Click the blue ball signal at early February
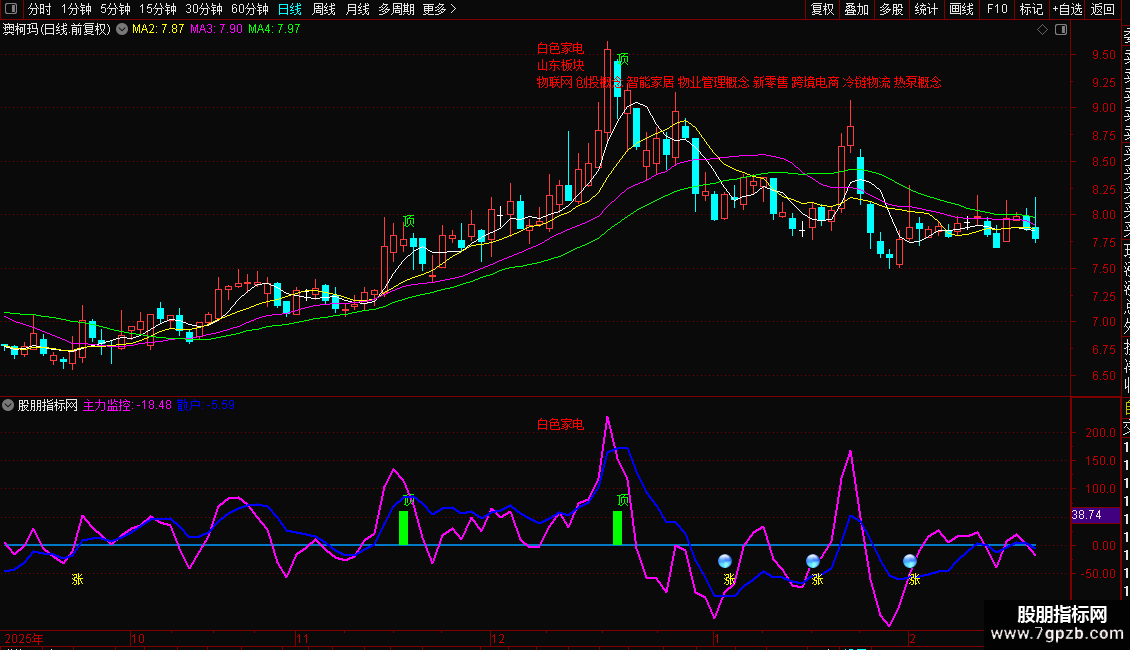 (910, 561)
